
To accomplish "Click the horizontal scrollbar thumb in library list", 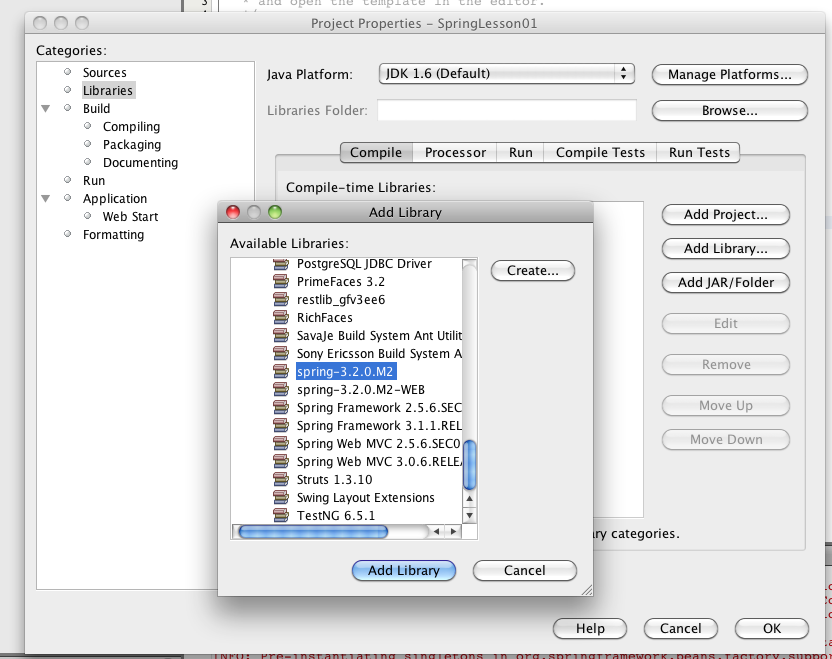I will [313, 532].
